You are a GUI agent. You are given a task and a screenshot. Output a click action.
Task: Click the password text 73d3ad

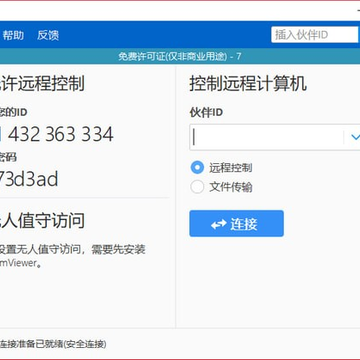click(x=29, y=179)
